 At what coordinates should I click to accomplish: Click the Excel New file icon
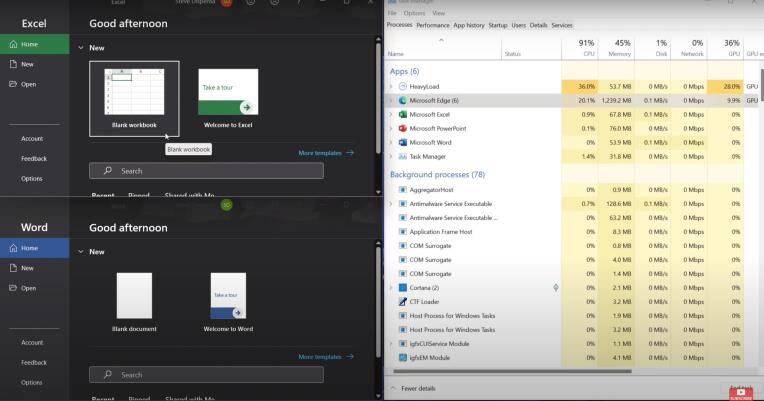(13, 64)
